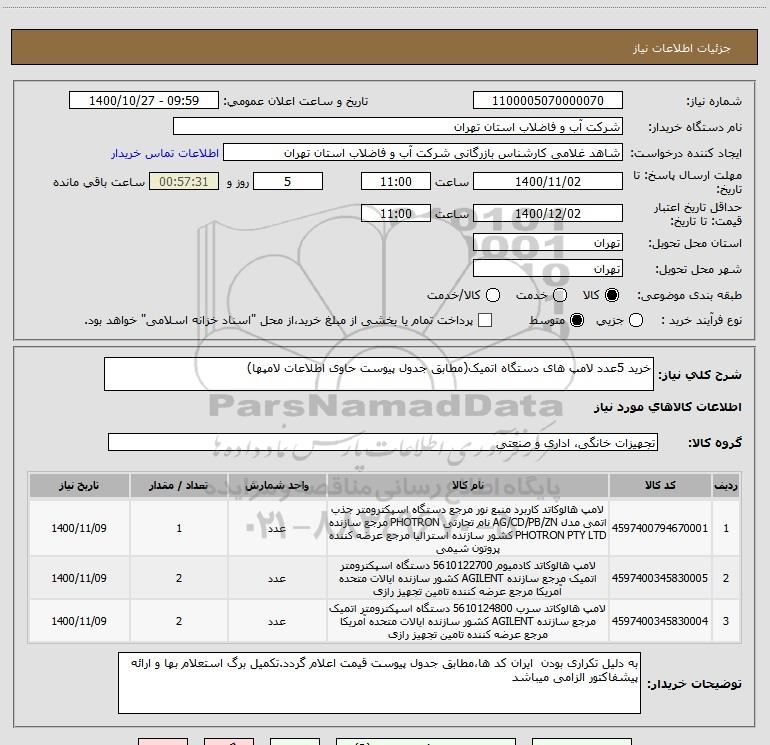
Task: Click the اطلاعات کالاهای مورد نیاز heading
Action: (667, 407)
